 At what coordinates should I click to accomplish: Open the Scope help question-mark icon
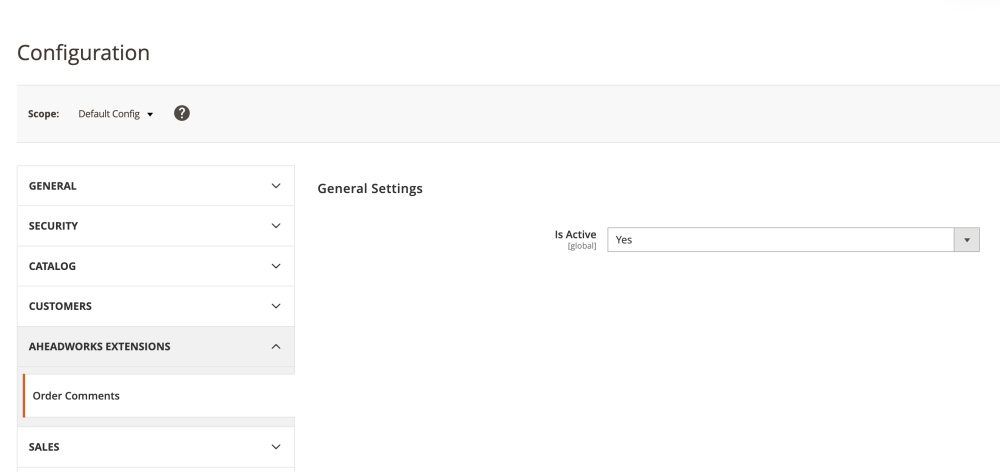point(182,114)
